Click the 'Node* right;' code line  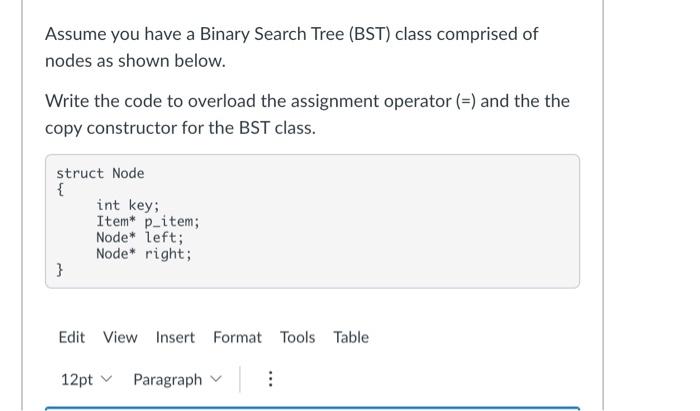tap(144, 253)
